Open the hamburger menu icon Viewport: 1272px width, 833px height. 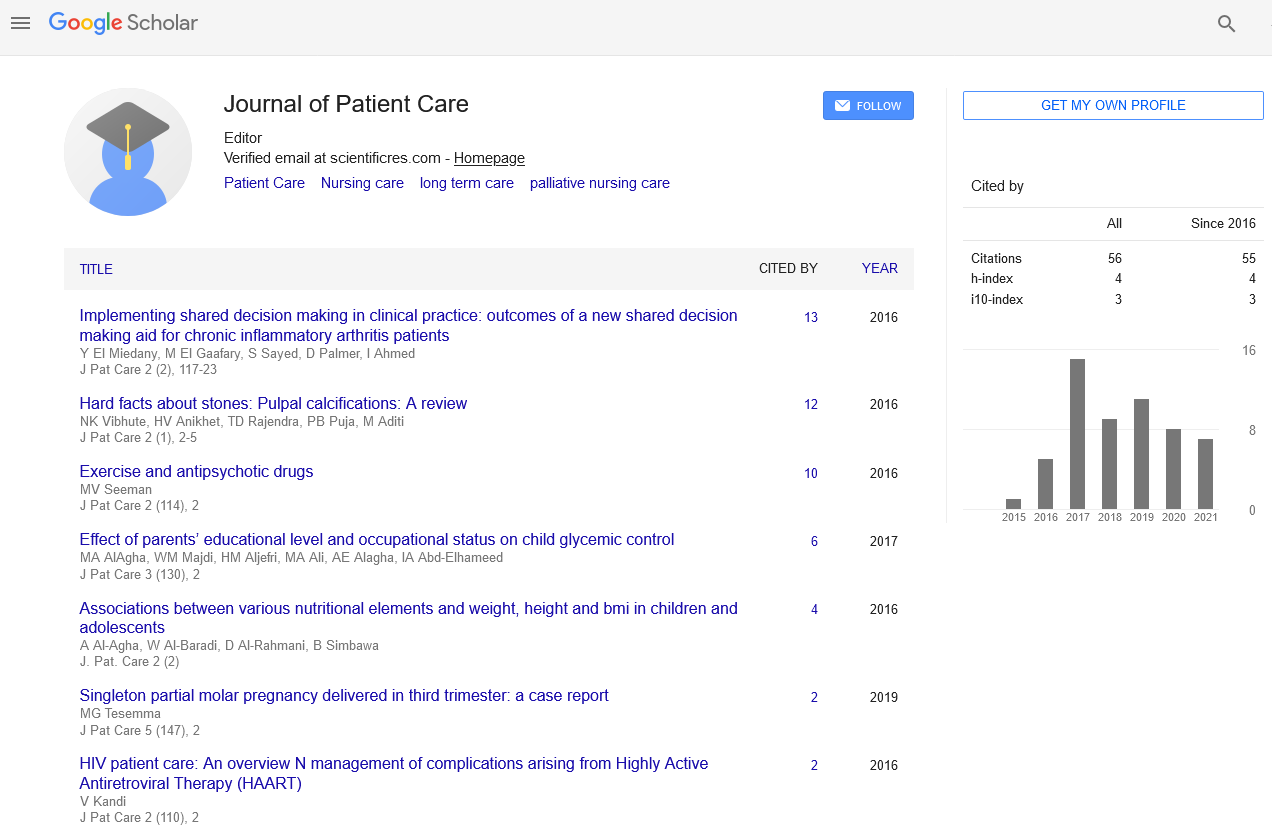(20, 23)
